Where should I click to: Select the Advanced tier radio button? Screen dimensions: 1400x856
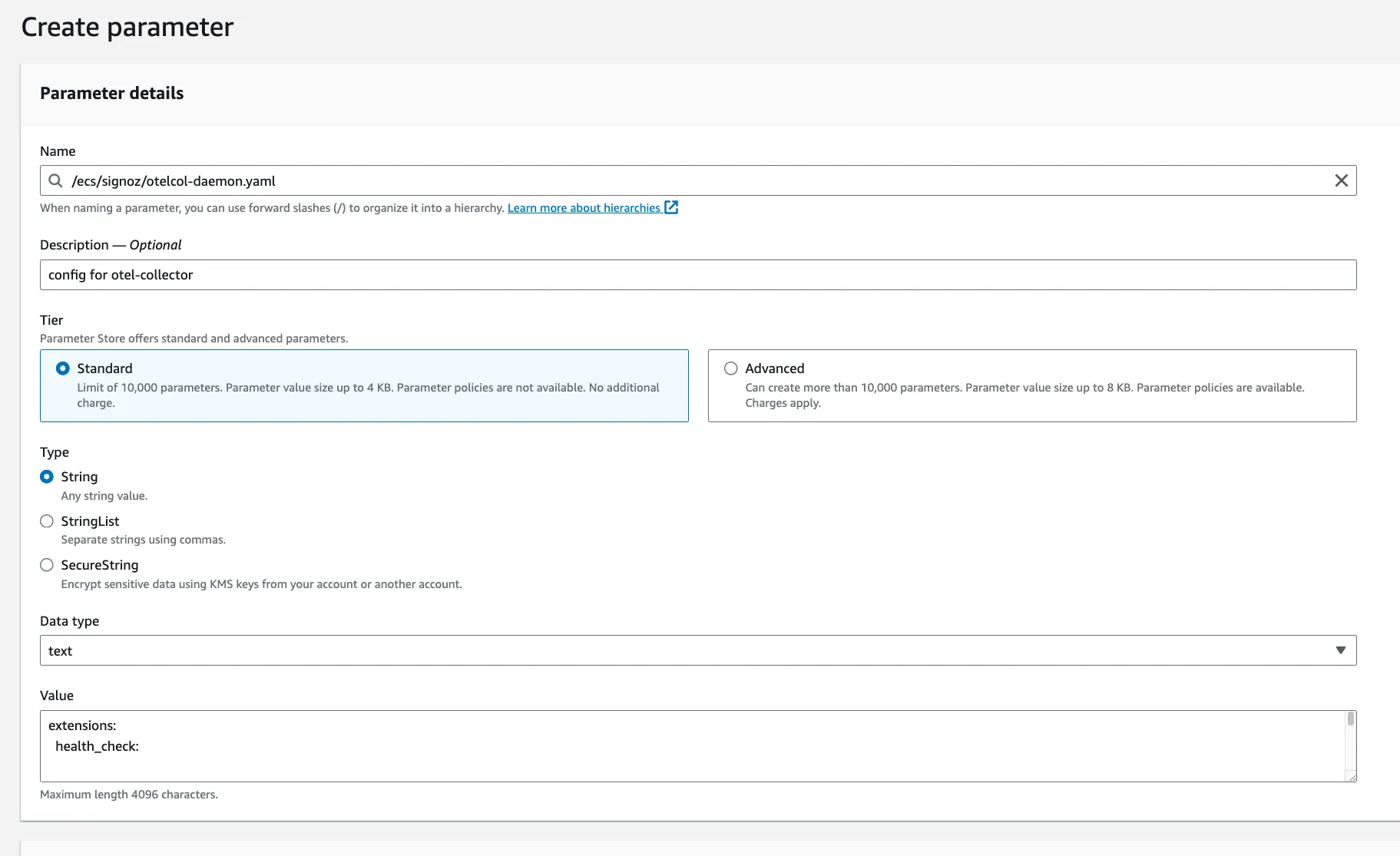click(731, 369)
